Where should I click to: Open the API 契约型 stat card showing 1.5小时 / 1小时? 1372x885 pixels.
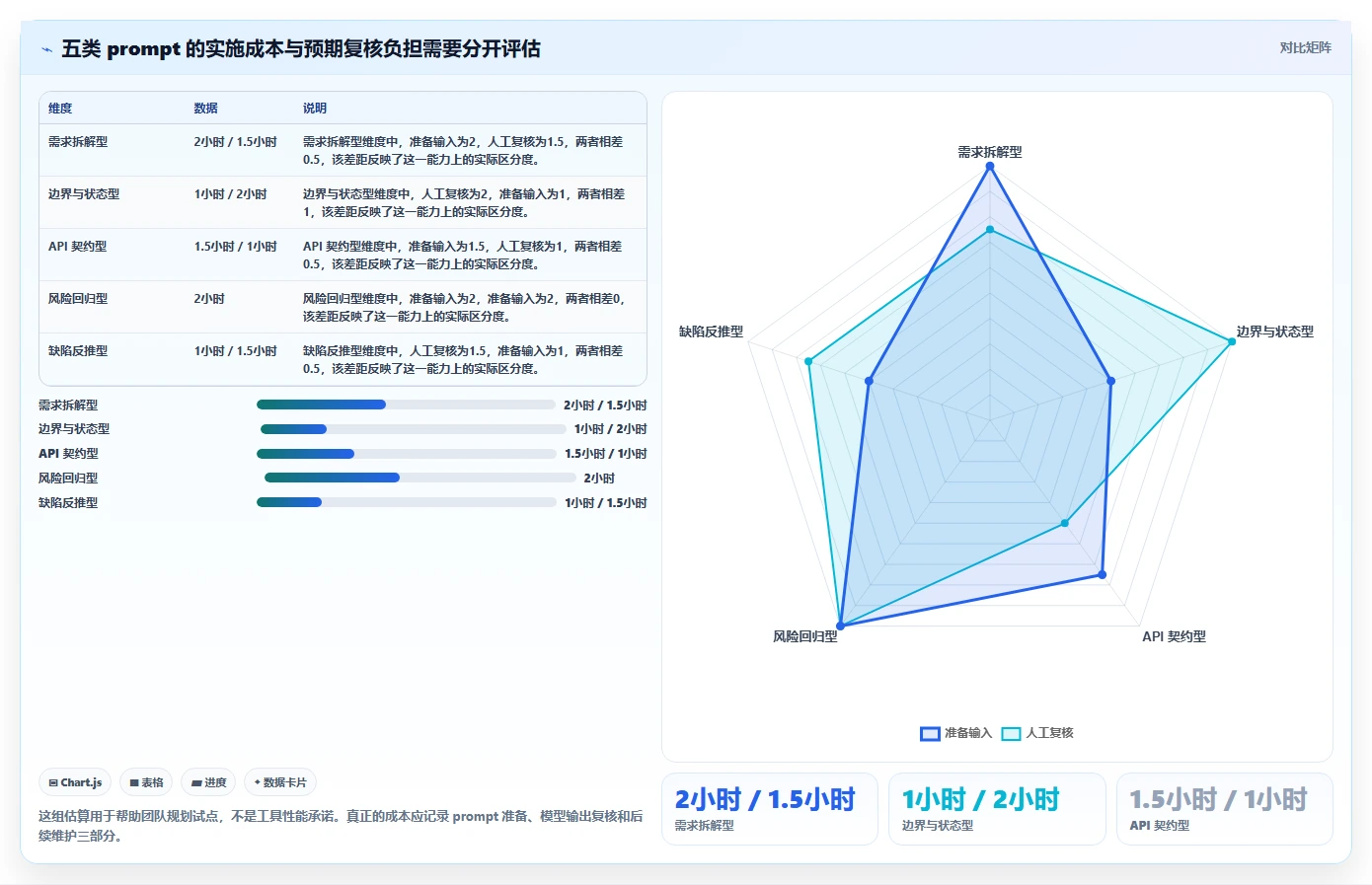[1225, 809]
